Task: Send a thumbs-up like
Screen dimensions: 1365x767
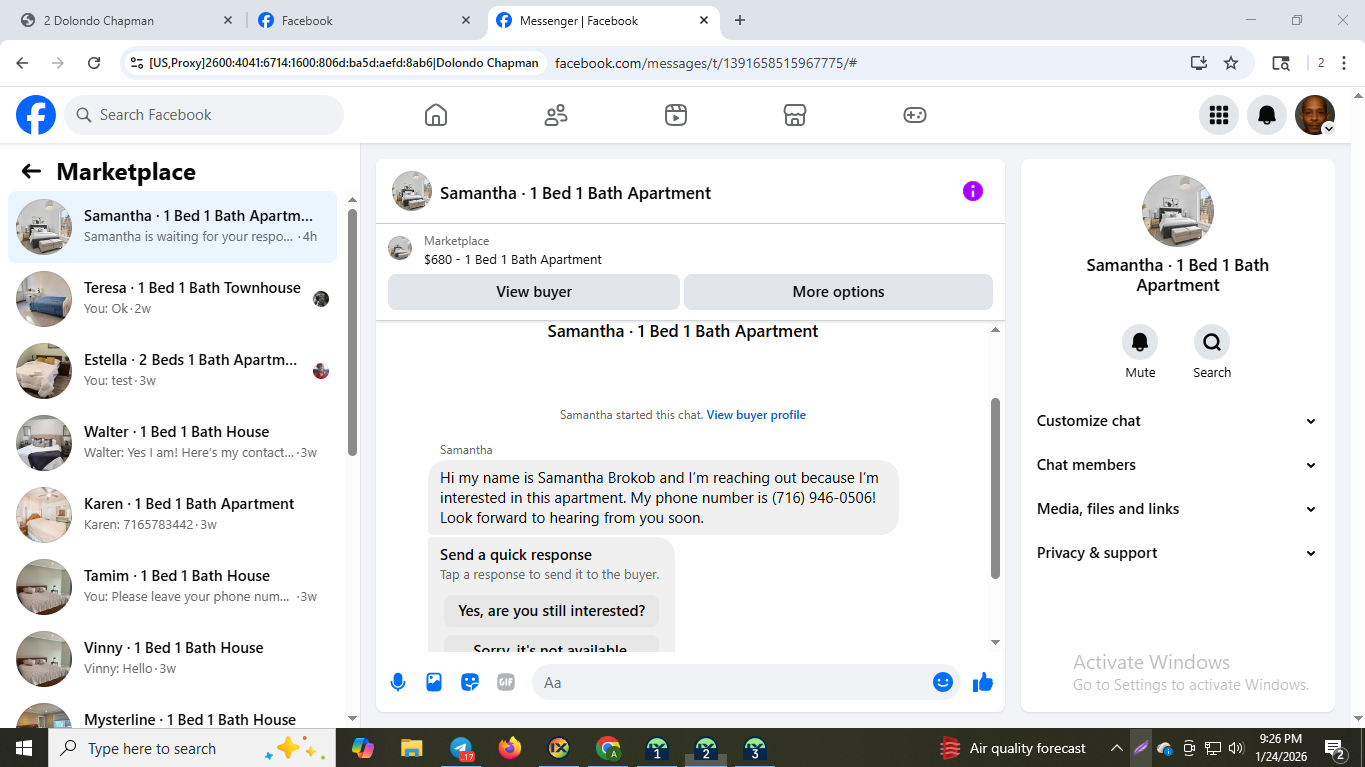Action: pos(983,682)
